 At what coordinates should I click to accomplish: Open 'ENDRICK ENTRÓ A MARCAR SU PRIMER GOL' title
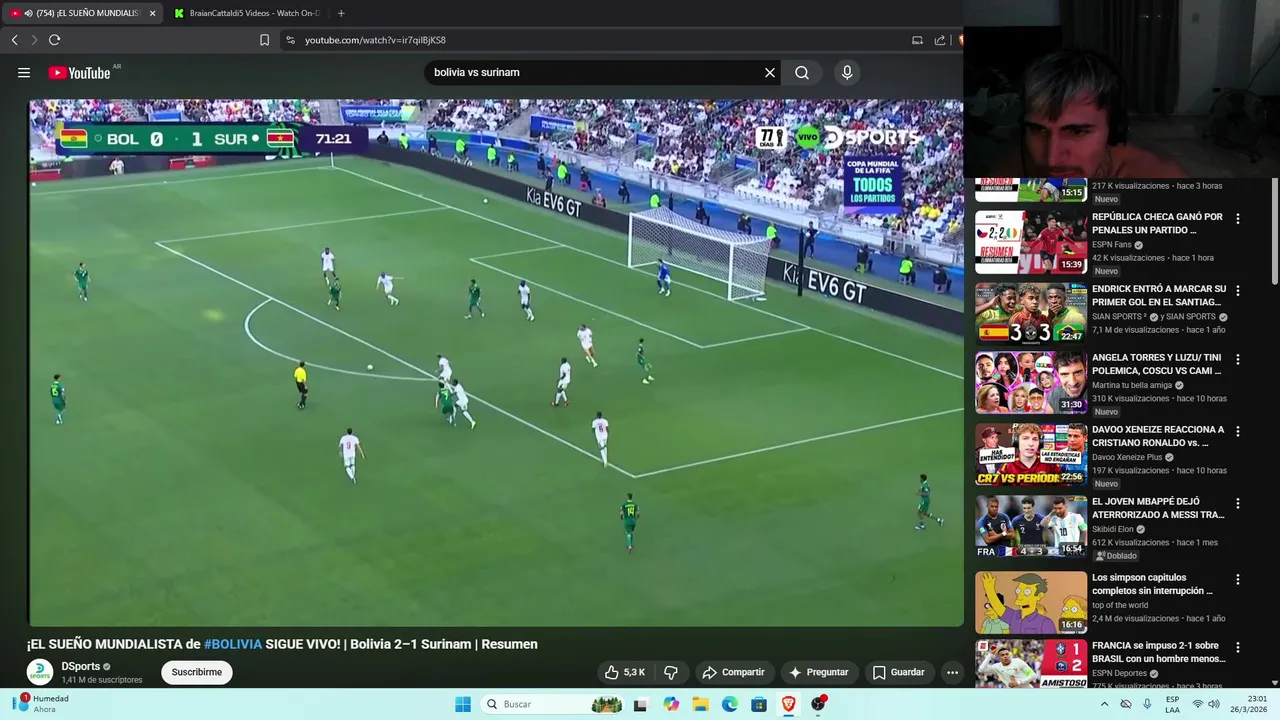click(x=1159, y=295)
